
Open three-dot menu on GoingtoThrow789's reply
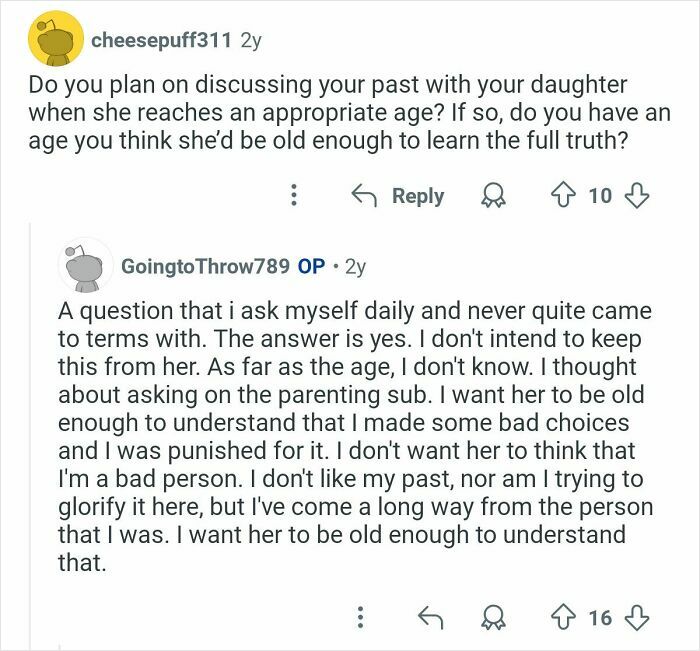tap(359, 617)
